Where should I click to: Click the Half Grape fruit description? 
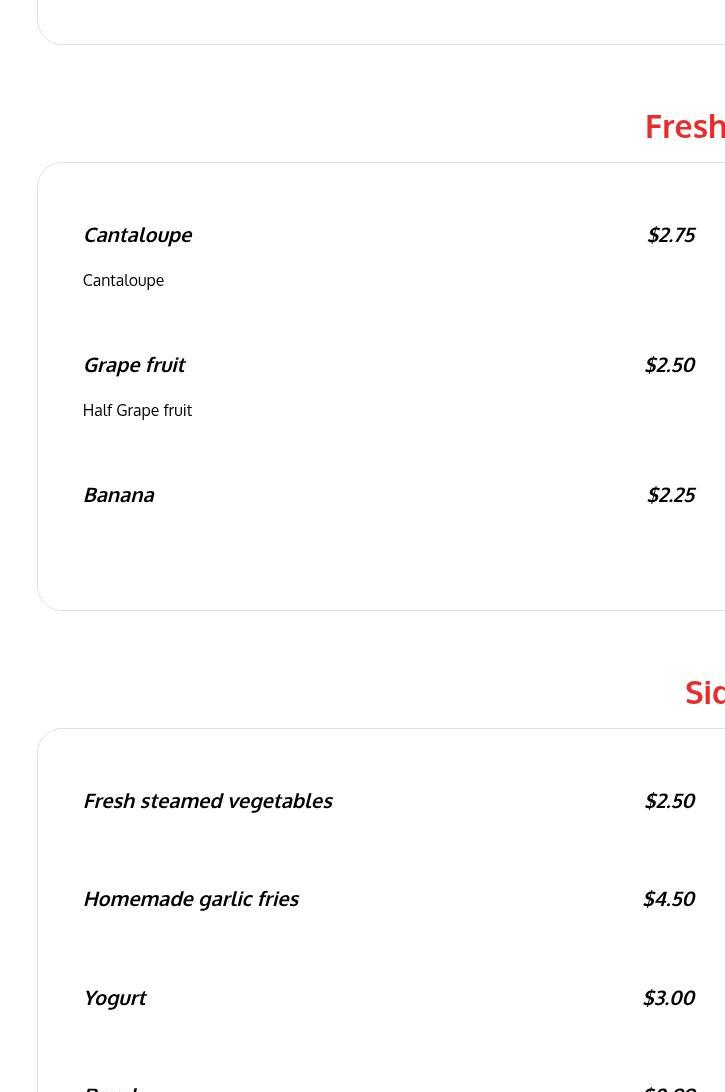click(x=137, y=410)
